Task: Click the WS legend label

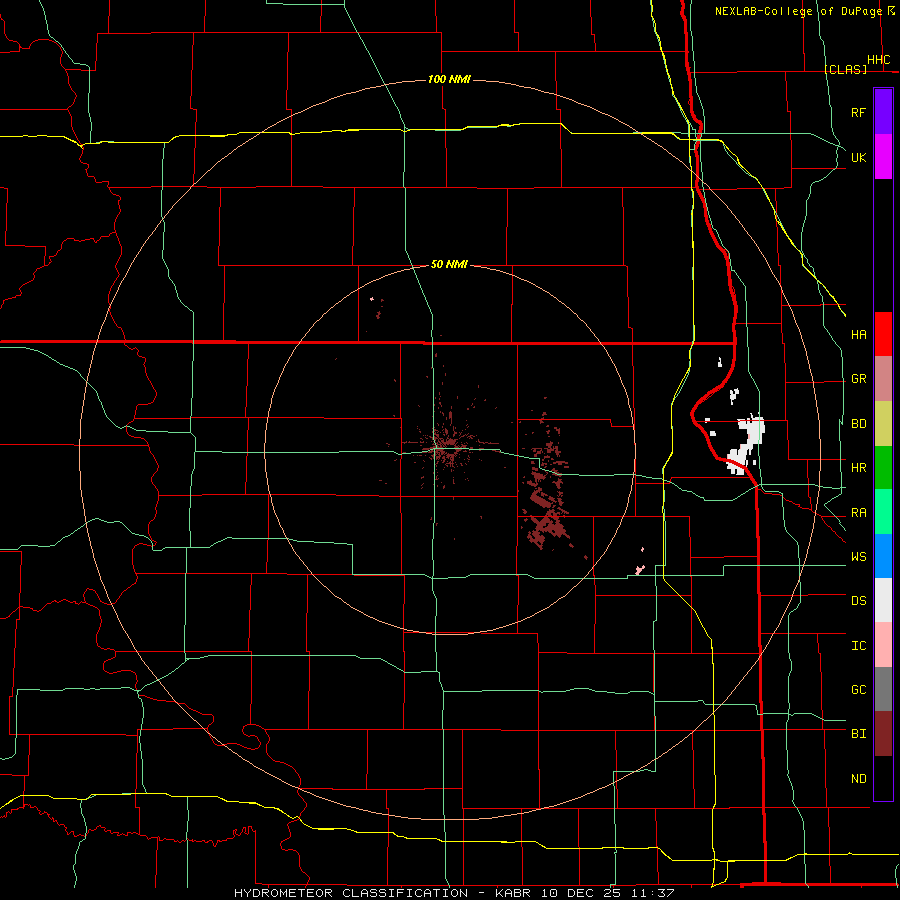Action: pos(859,557)
